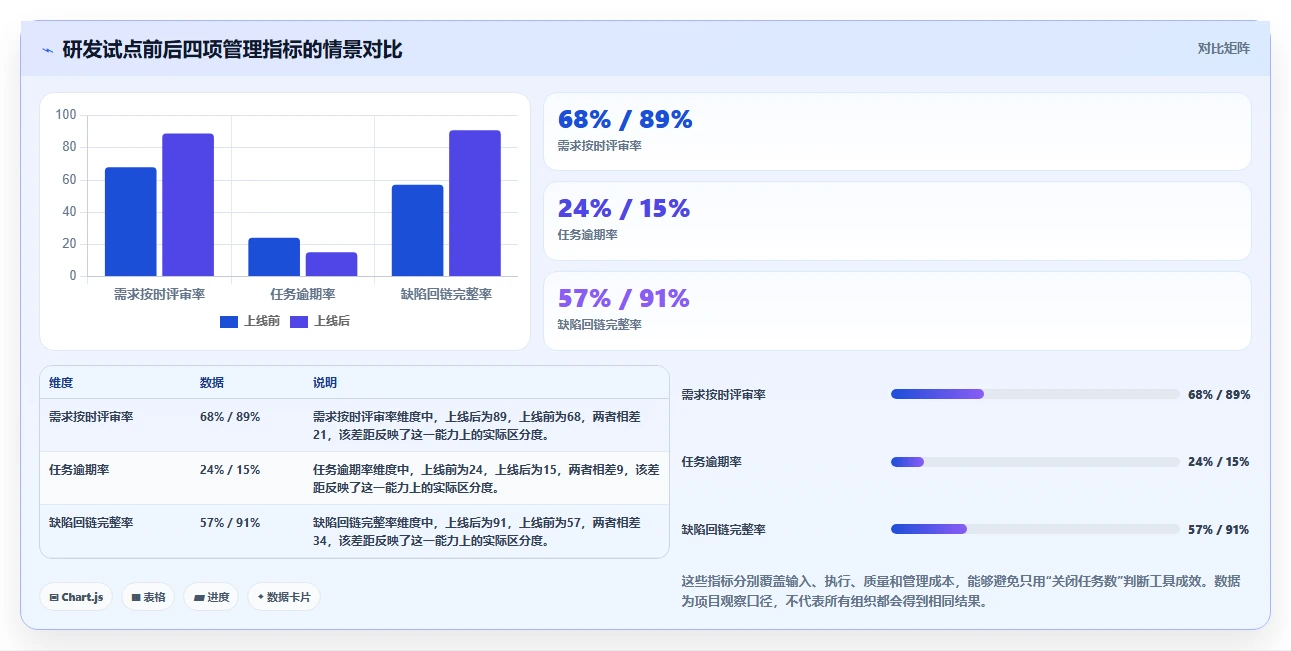
Task: Click the 对比矩阵 label in header
Action: 1224,48
